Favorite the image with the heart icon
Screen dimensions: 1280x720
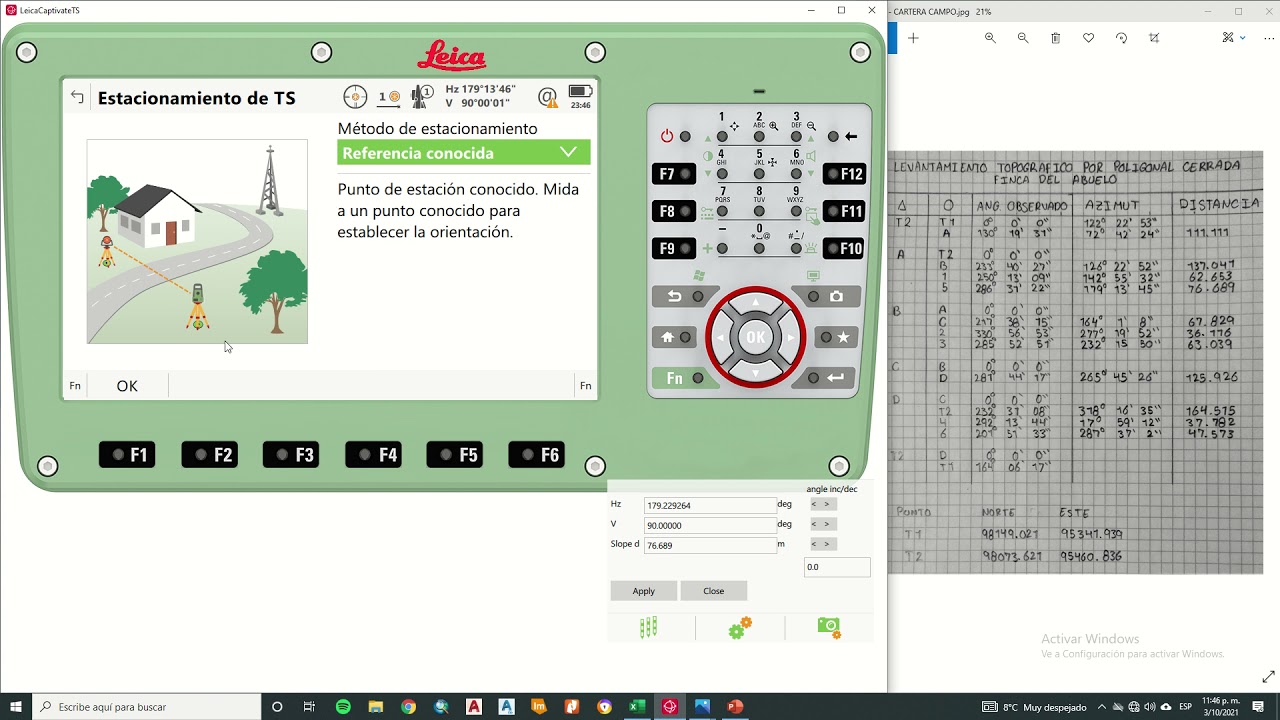1088,38
